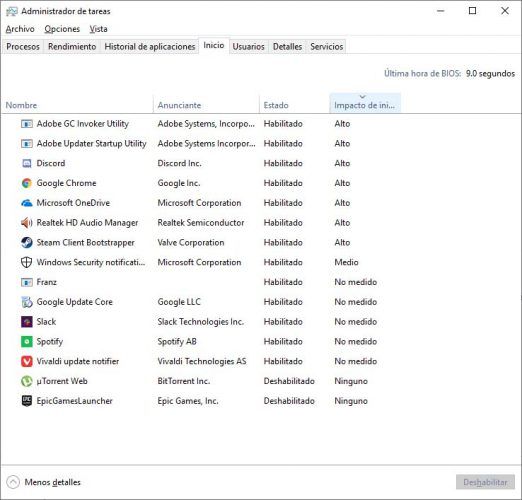Select the Steam Client Bootstrapper icon

point(27,242)
